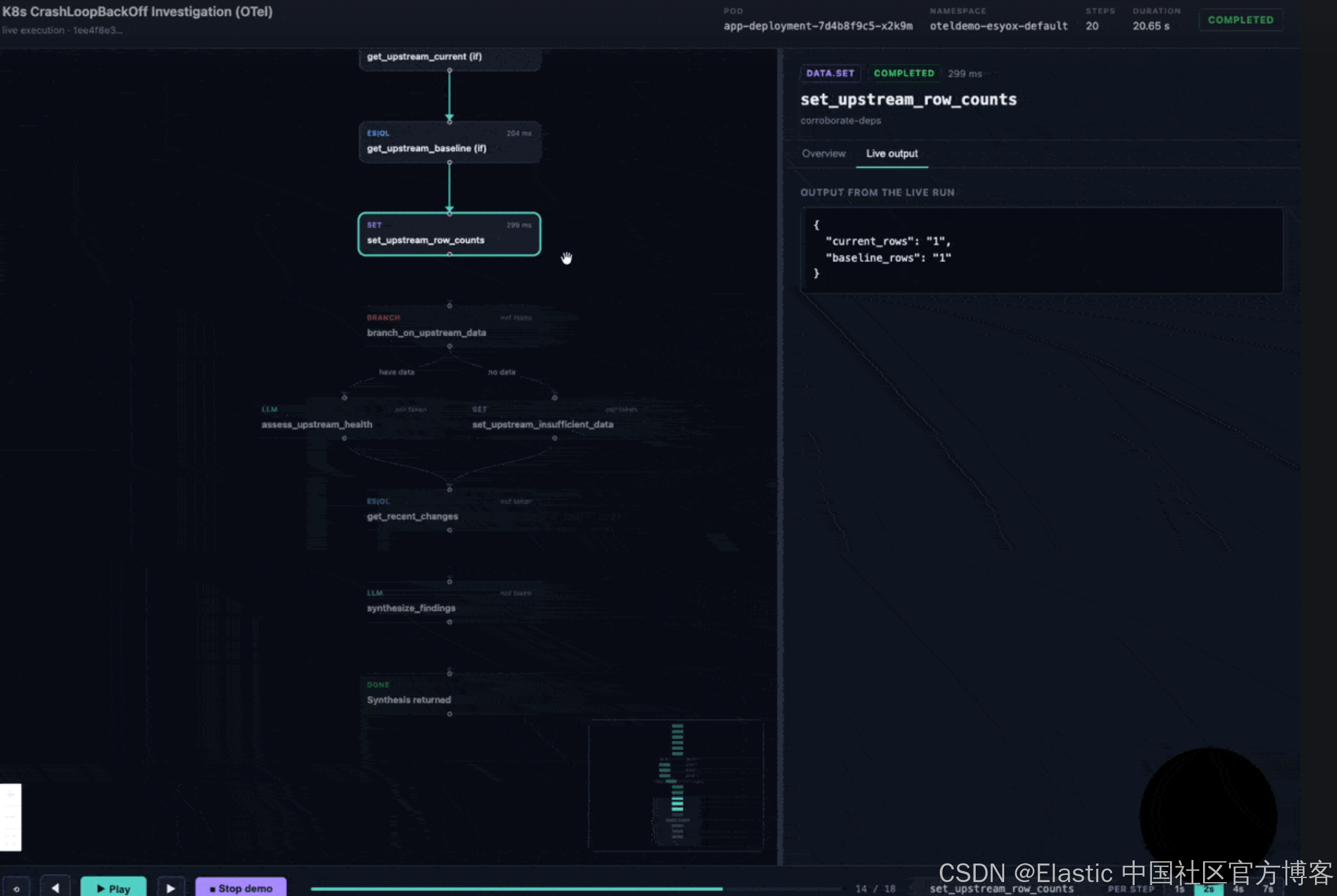Screen dimensions: 1337x896
Task: Select the get_upstream_baseline ES|QL node
Action: pos(449,142)
